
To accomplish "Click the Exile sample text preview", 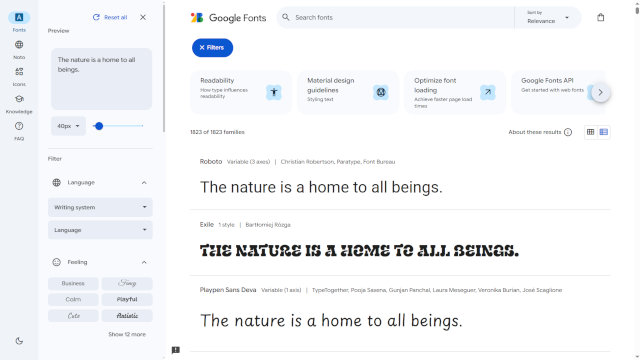I will [x=359, y=251].
